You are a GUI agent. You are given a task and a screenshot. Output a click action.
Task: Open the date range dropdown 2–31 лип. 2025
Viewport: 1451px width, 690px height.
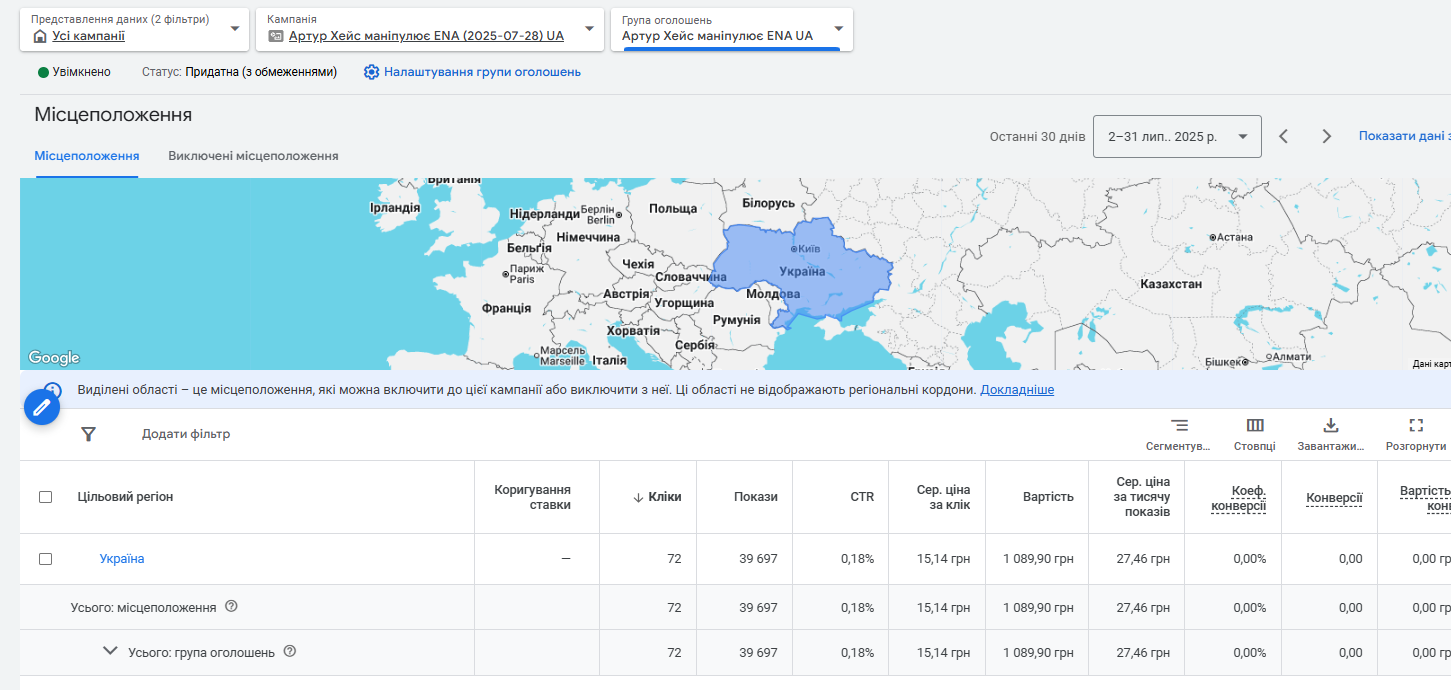coord(1177,136)
